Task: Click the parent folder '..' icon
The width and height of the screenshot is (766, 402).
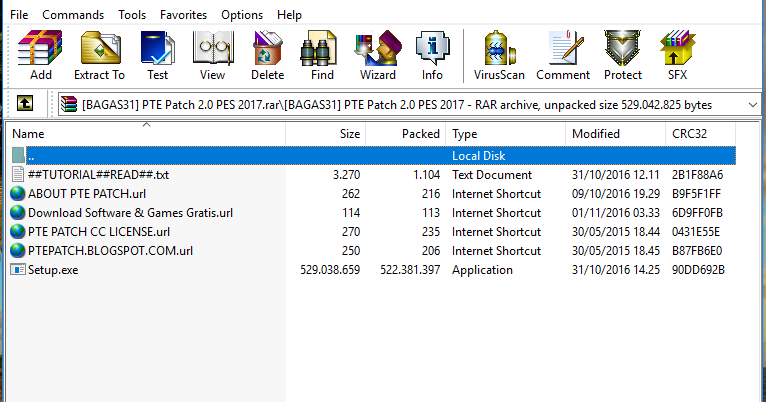Action: (x=18, y=155)
